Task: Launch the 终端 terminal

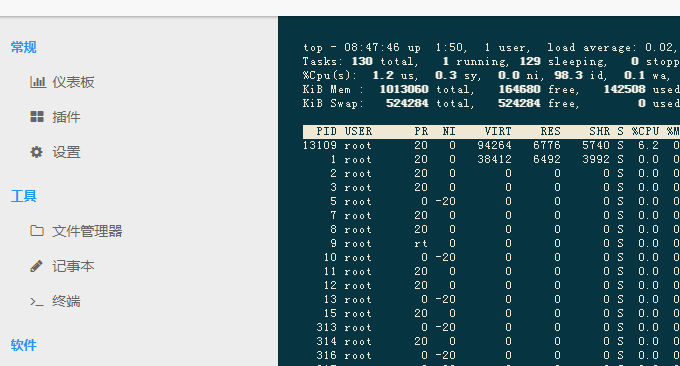Action: pyautogui.click(x=66, y=301)
